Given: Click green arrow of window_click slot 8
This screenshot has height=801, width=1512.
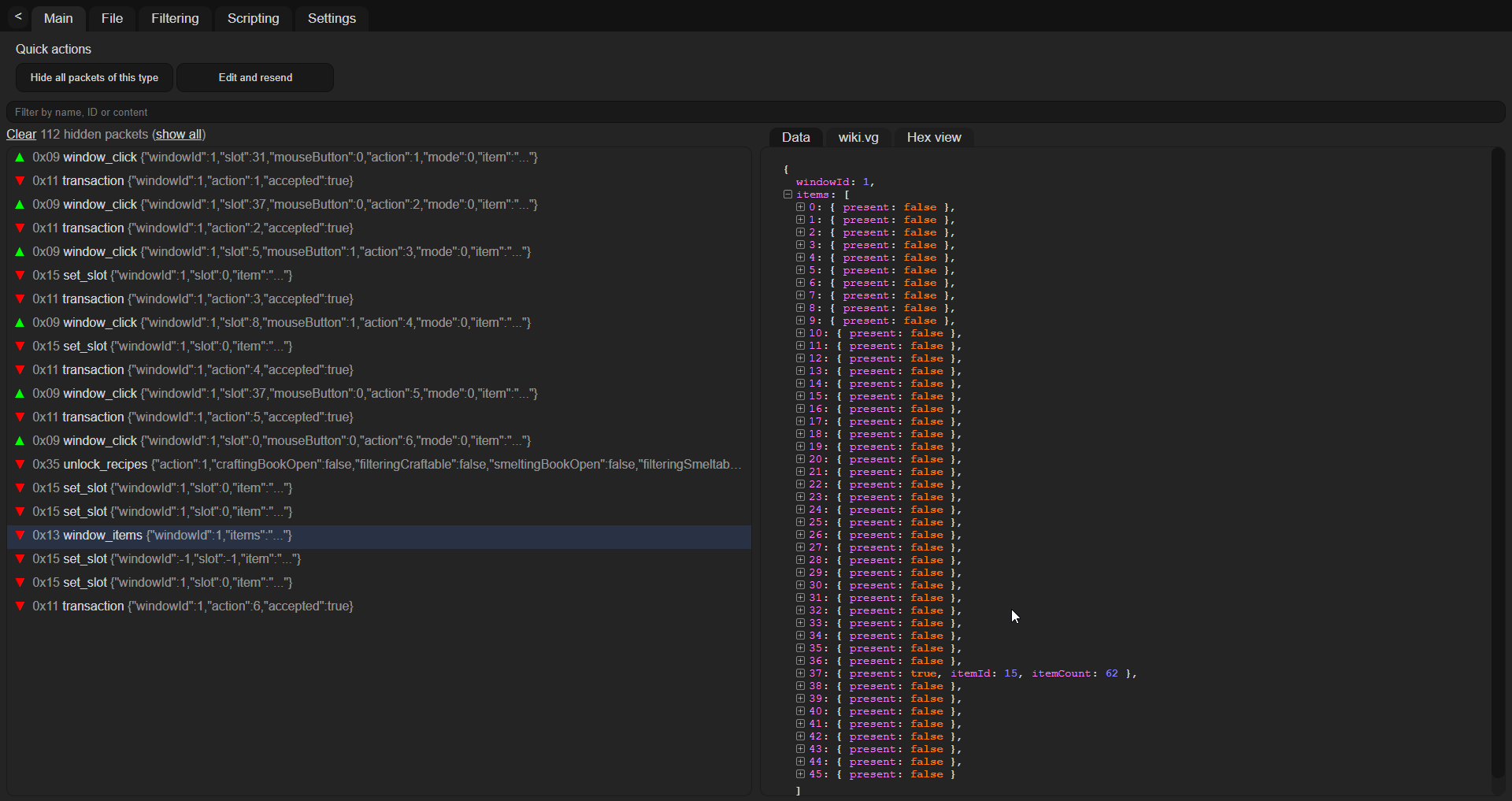Looking at the screenshot, I should [20, 323].
